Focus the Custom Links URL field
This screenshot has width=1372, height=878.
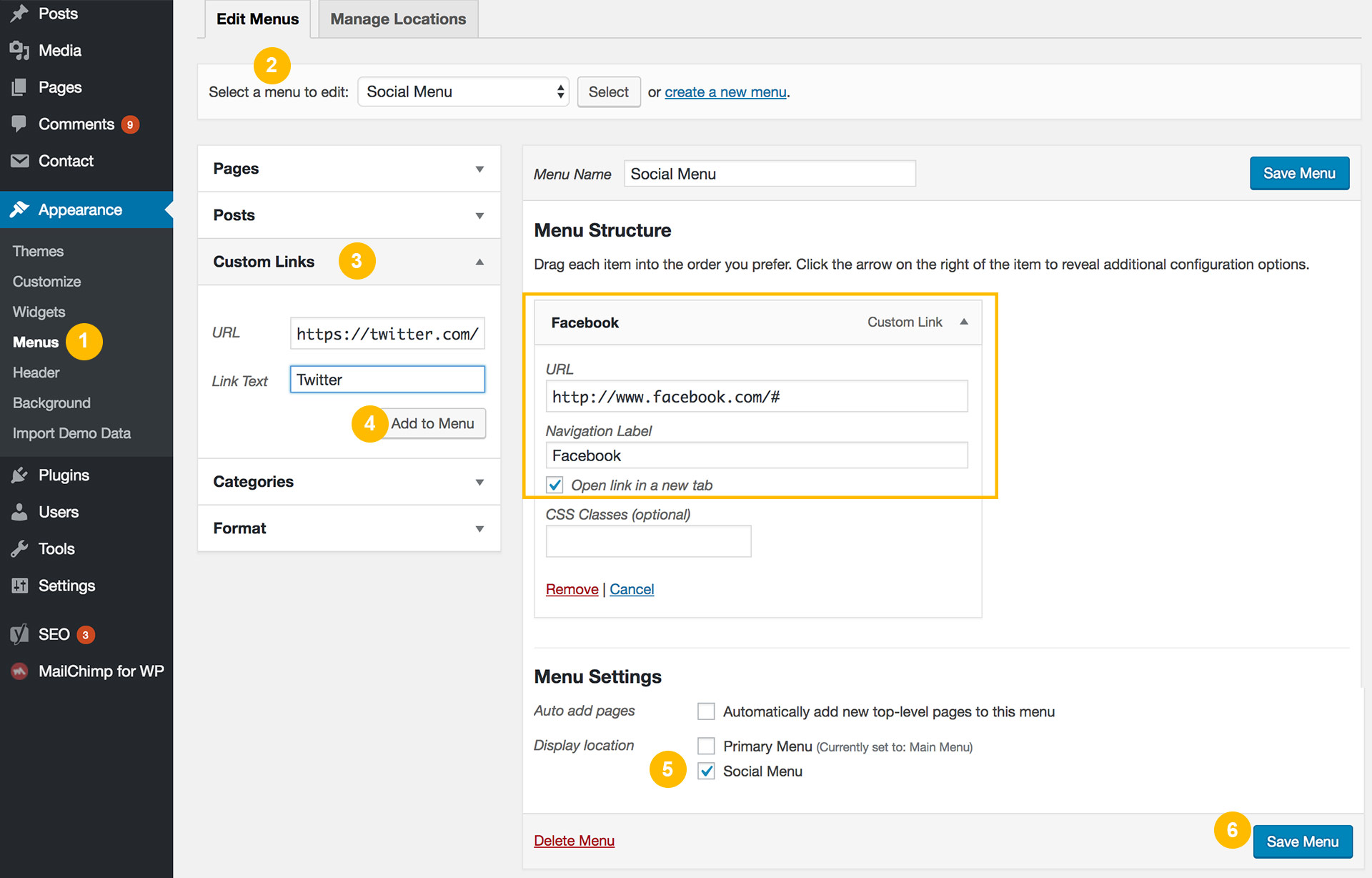(x=387, y=333)
